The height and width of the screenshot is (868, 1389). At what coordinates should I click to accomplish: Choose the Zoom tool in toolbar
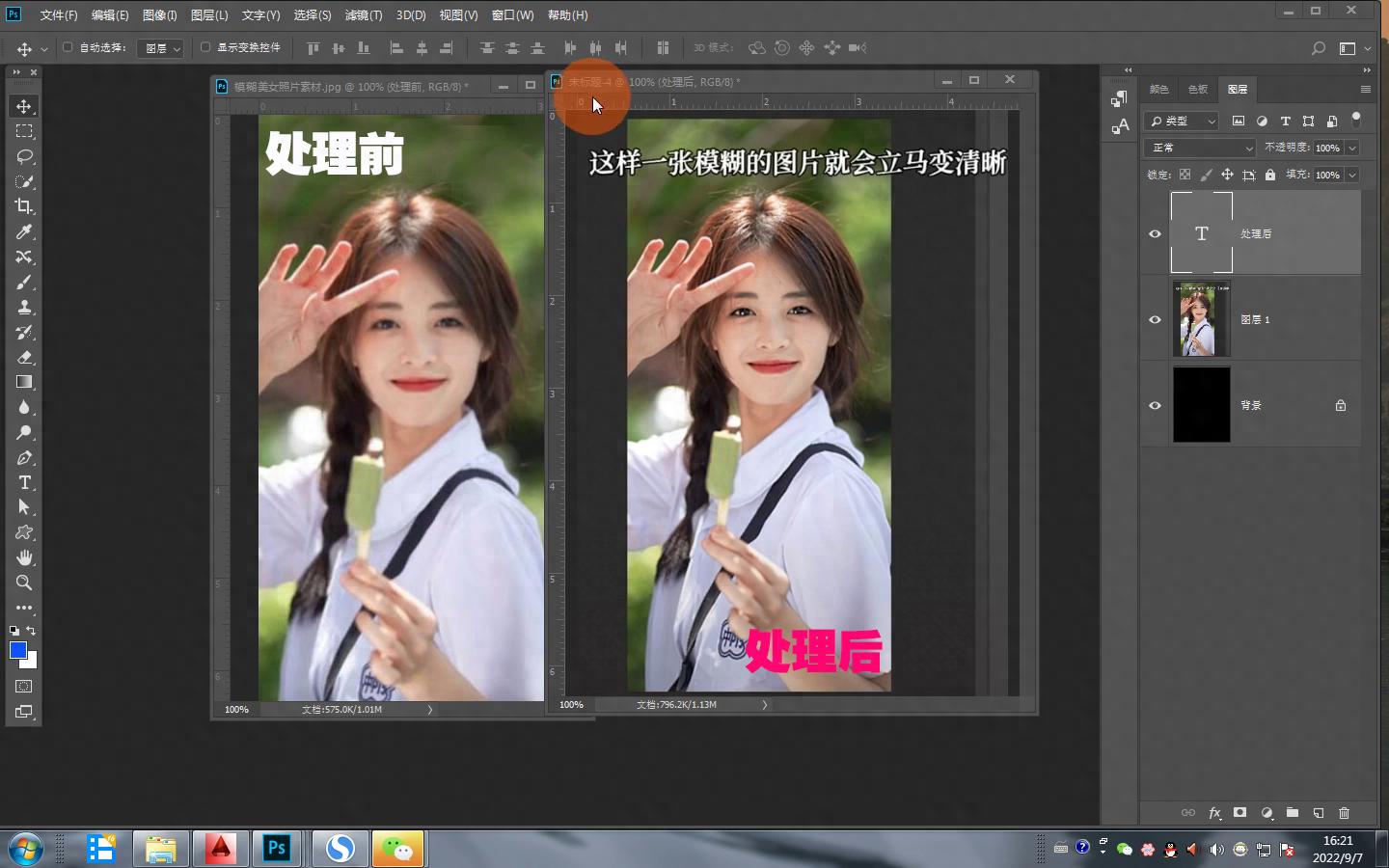pyautogui.click(x=24, y=583)
